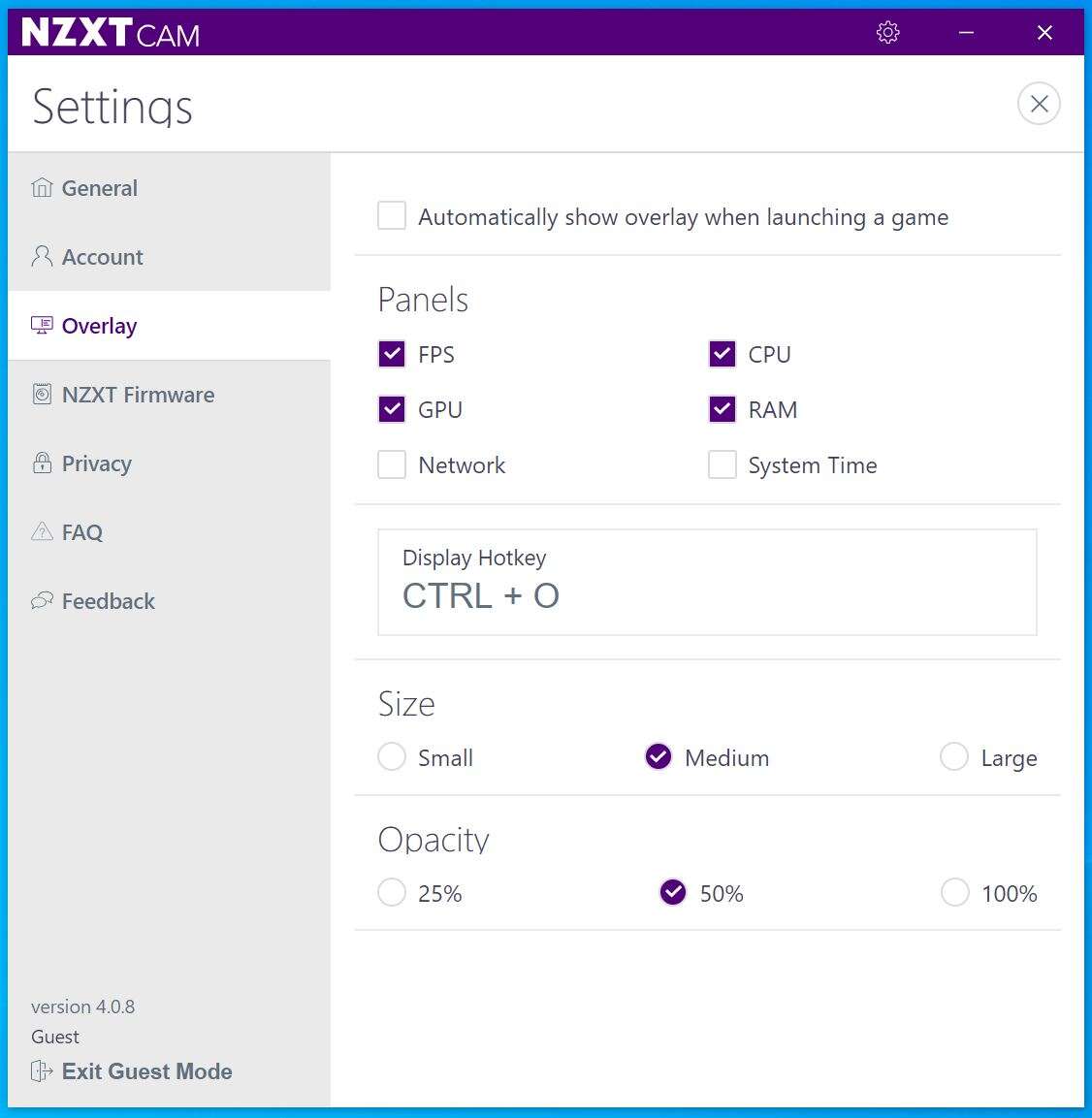The height and width of the screenshot is (1118, 1092).
Task: Select the Small overlay size
Action: (x=392, y=757)
